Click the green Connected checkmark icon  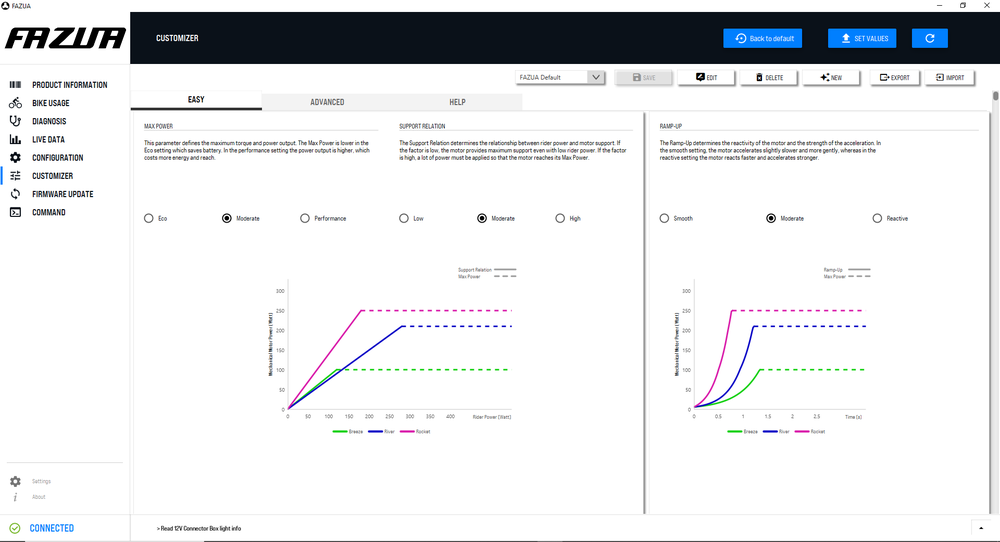click(15, 528)
